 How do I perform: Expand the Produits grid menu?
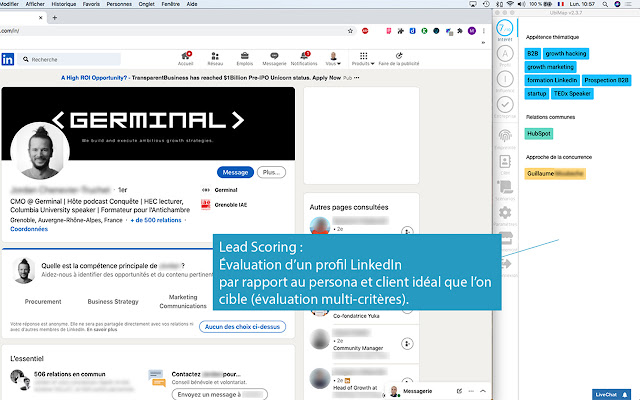click(x=363, y=58)
